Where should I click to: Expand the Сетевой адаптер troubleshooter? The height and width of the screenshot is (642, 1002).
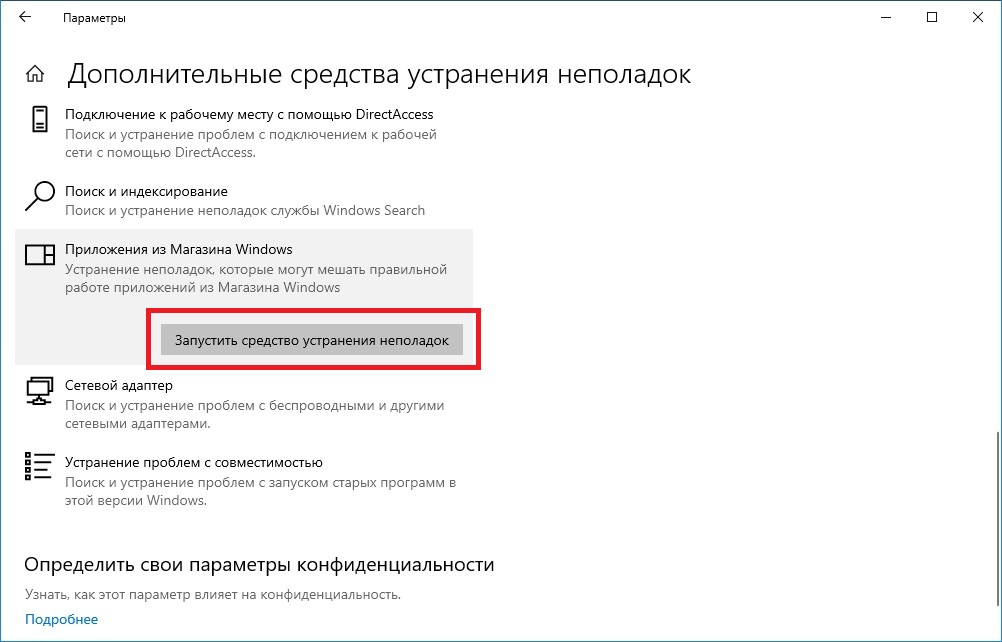pos(119,385)
